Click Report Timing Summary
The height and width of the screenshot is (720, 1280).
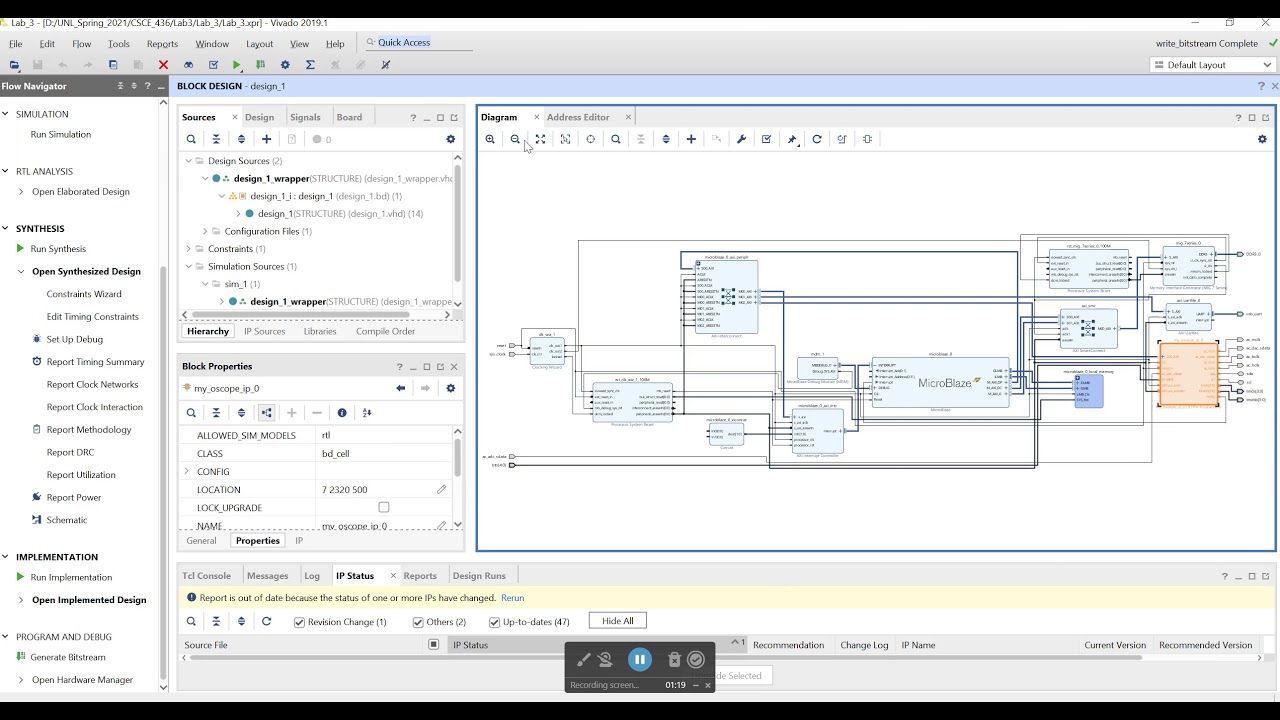95,362
